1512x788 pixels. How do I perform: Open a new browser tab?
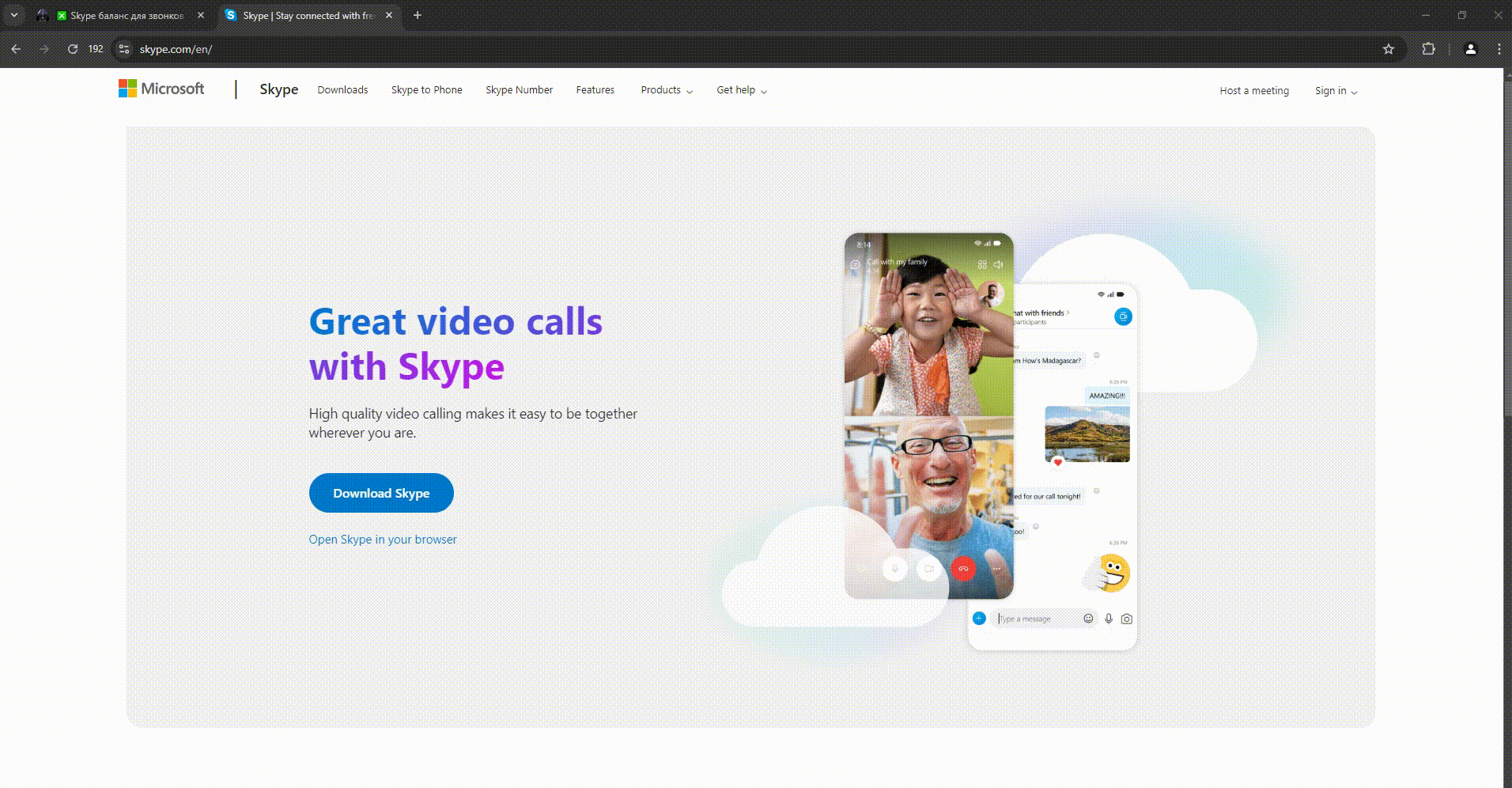[418, 15]
